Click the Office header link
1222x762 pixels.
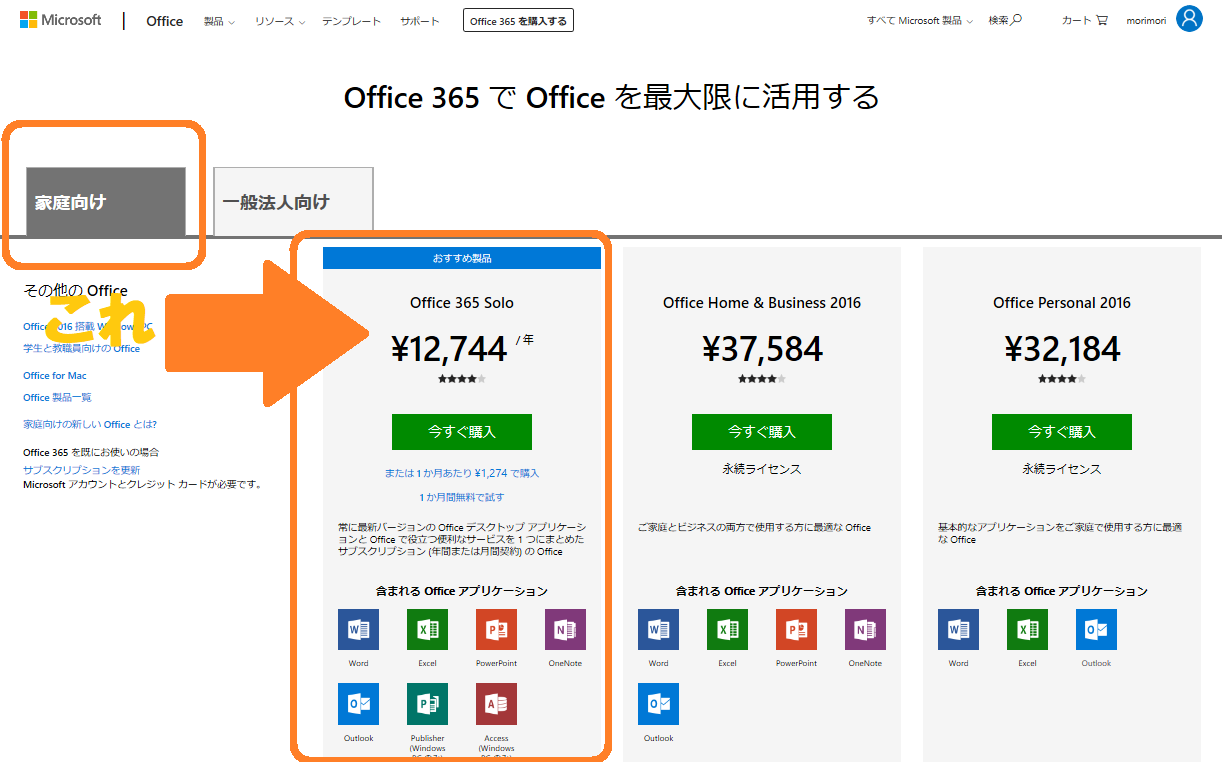click(164, 21)
